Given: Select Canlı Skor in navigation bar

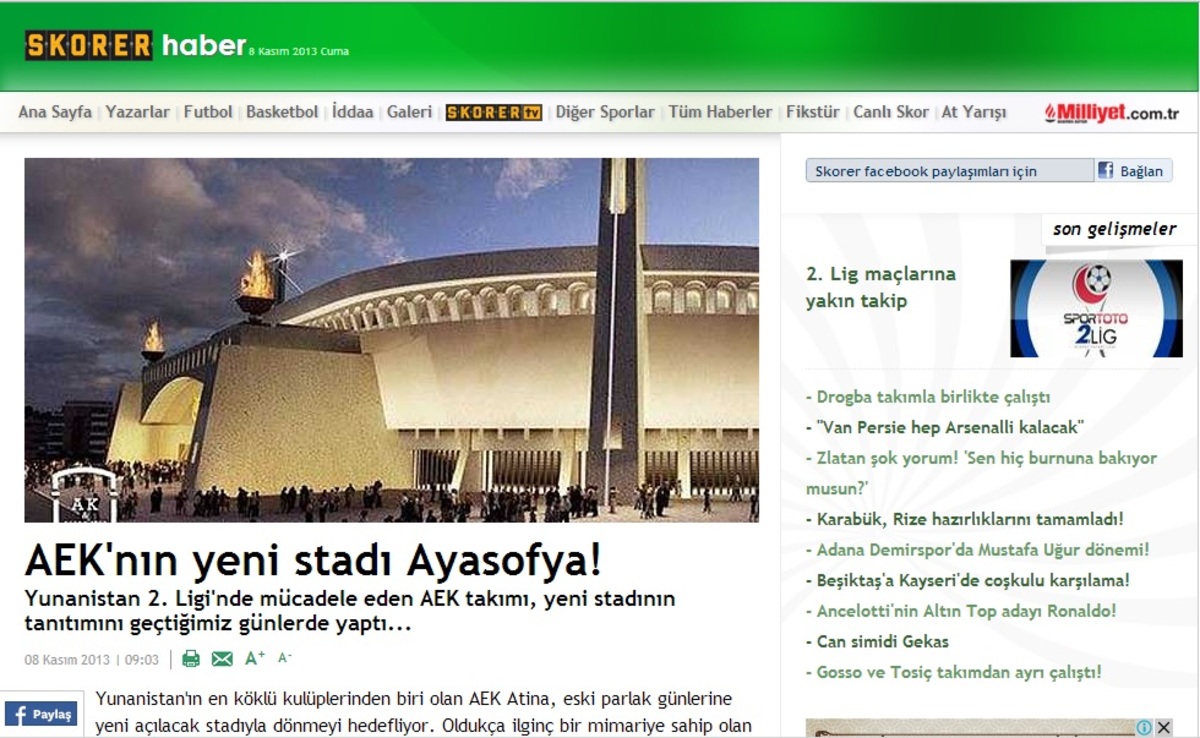Looking at the screenshot, I should coord(890,112).
